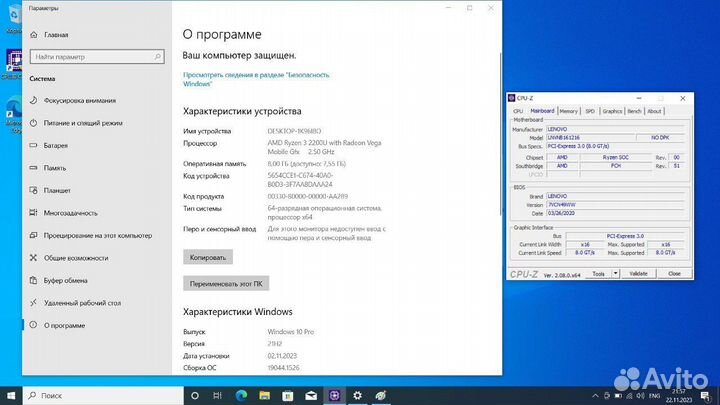
Task: Click 19044.1526 OS build value
Action: coord(283,368)
